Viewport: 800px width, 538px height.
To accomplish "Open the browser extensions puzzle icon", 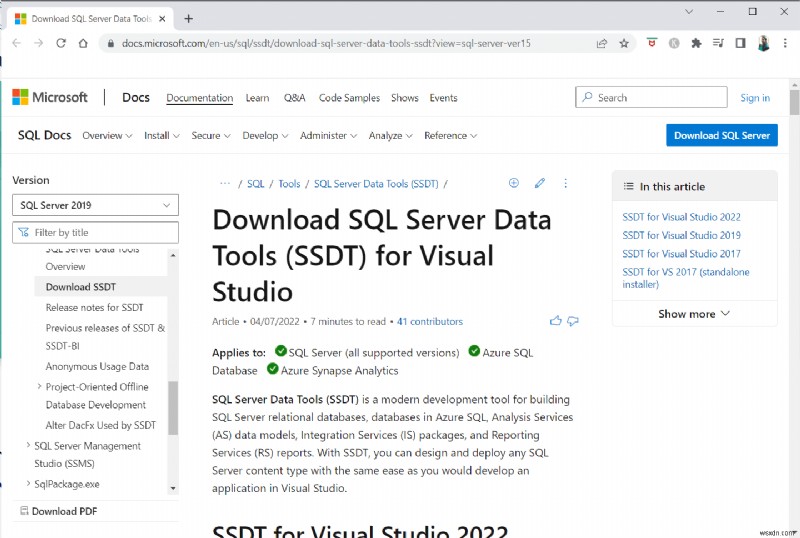I will pos(696,43).
